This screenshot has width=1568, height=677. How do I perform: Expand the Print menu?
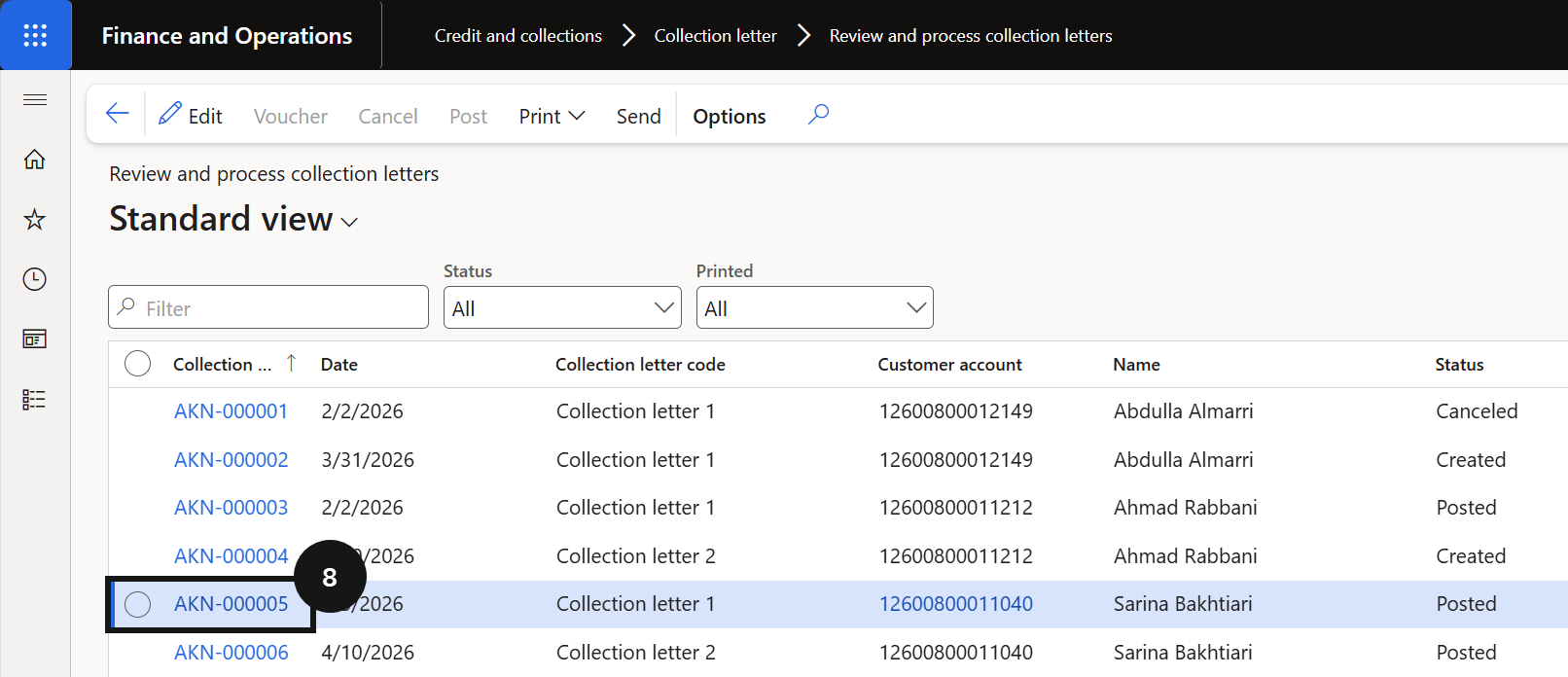552,116
